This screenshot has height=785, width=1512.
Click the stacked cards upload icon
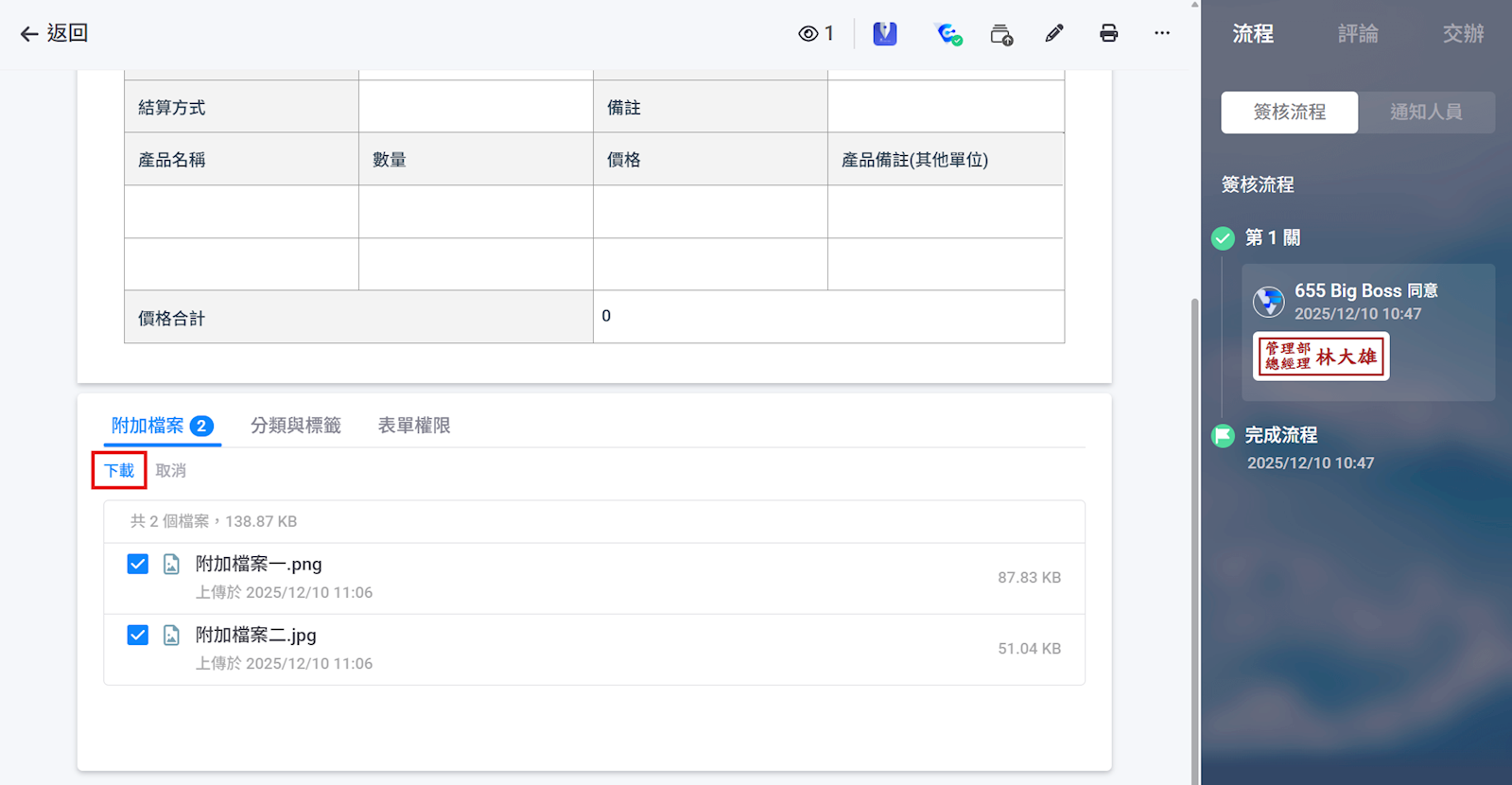[1001, 35]
